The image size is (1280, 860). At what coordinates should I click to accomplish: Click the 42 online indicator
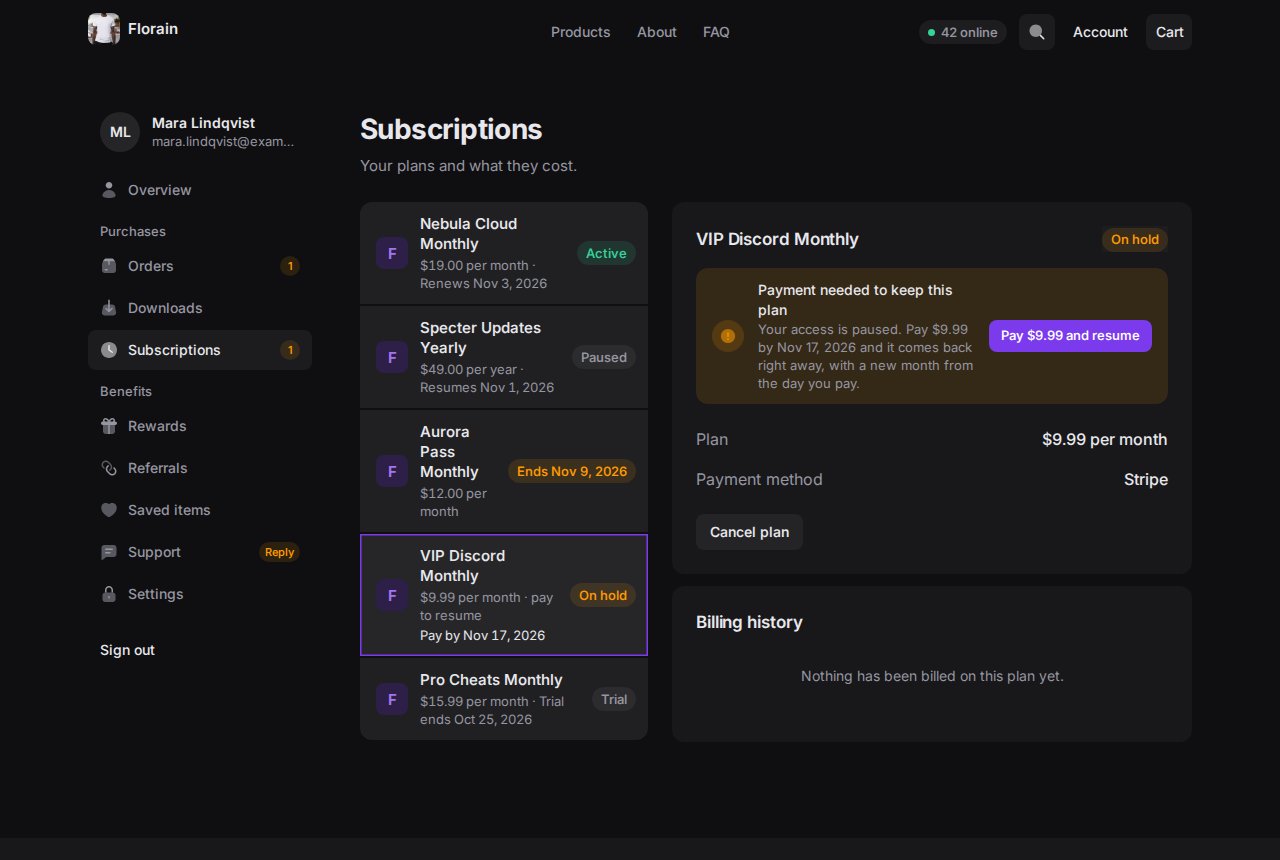pyautogui.click(x=963, y=32)
